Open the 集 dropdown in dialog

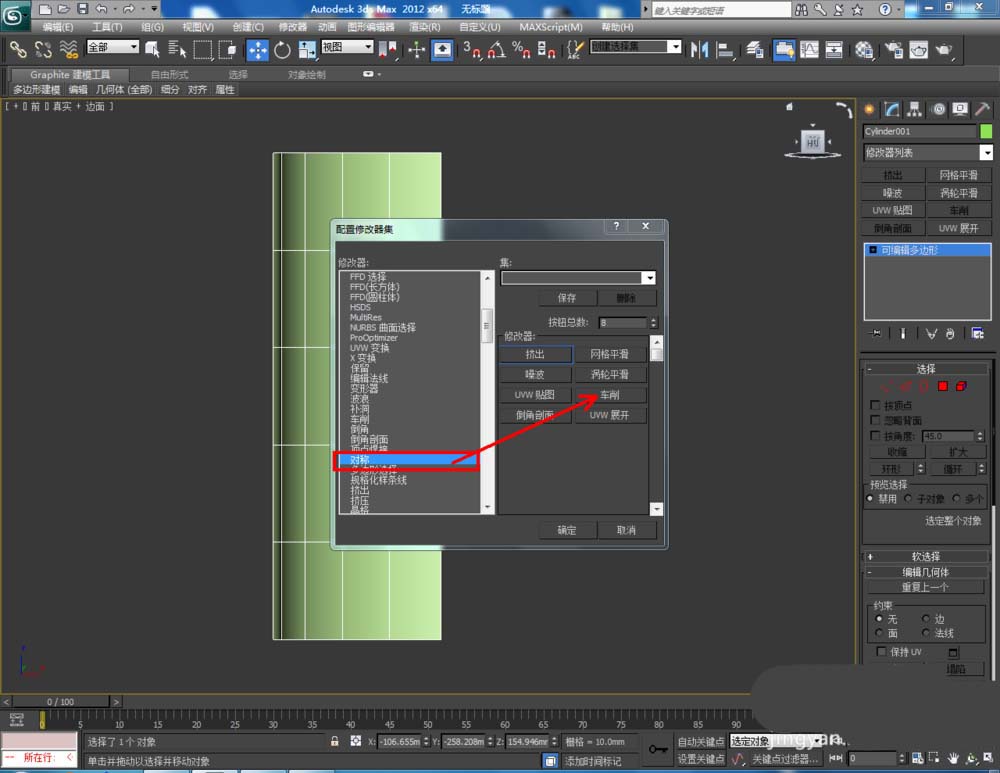click(650, 279)
